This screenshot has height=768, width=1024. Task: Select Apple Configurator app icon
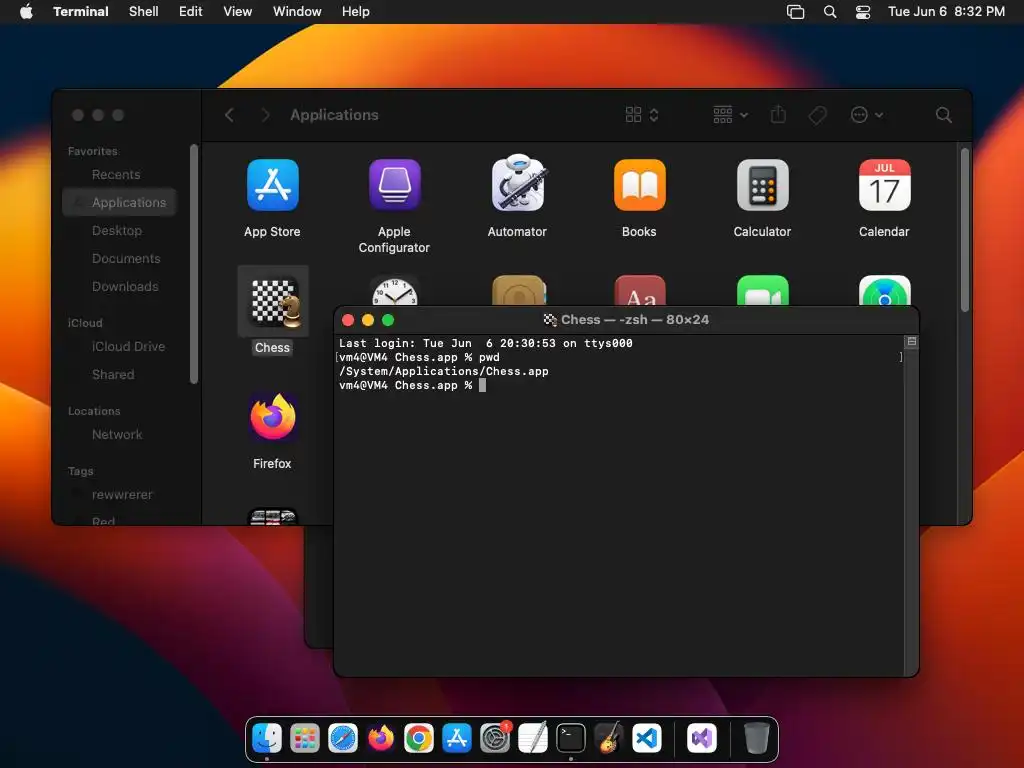tap(394, 185)
